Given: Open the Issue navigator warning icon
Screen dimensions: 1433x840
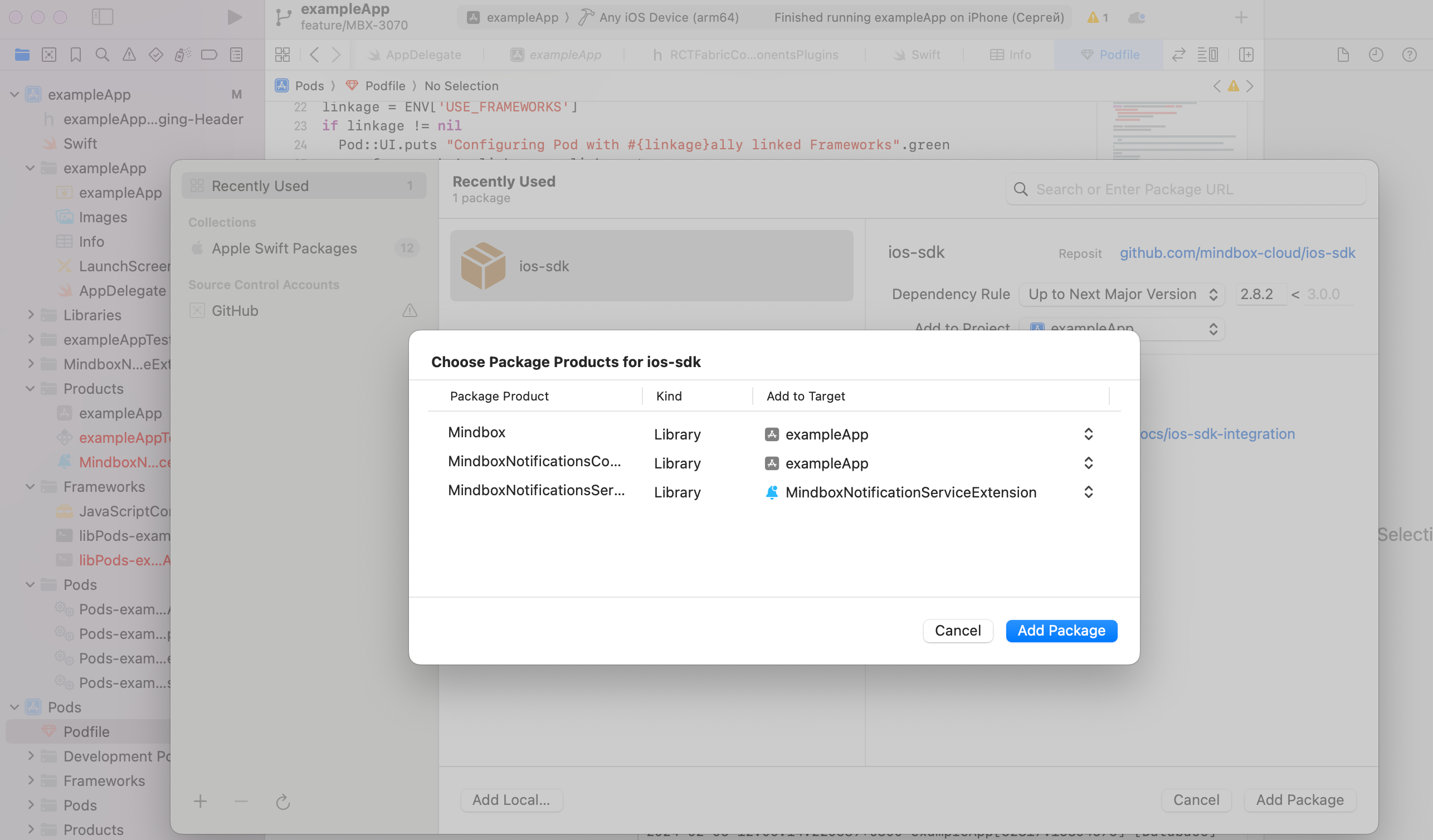Looking at the screenshot, I should point(129,55).
